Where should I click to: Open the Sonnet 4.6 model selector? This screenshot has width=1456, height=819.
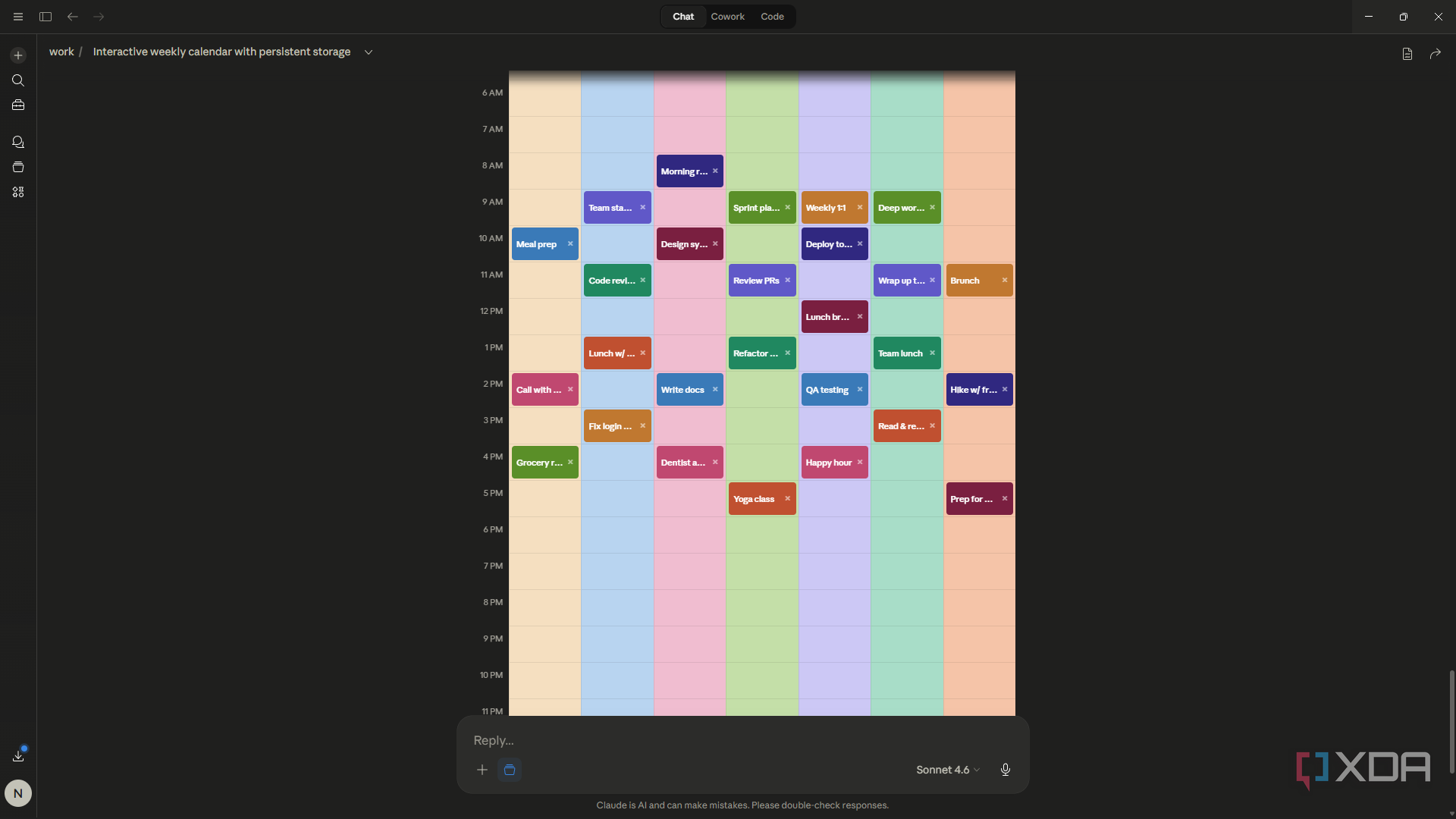coord(948,770)
